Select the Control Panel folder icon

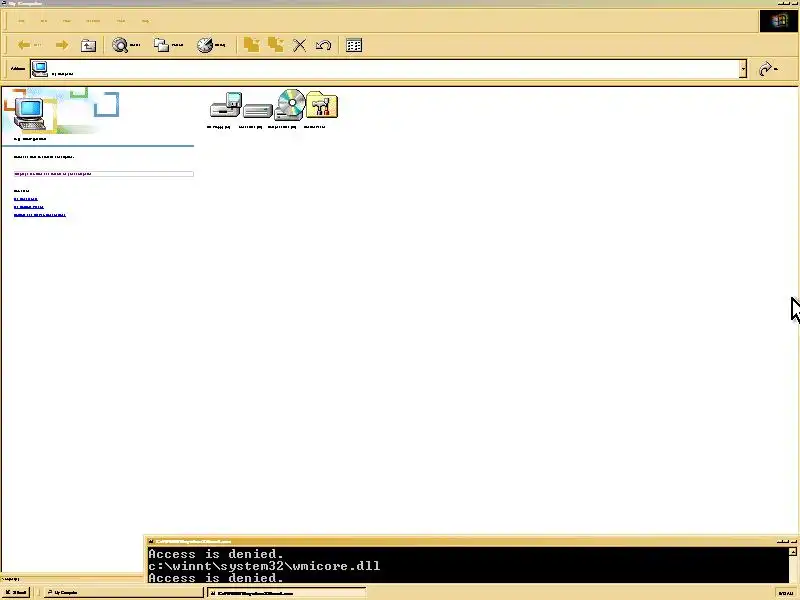click(322, 105)
